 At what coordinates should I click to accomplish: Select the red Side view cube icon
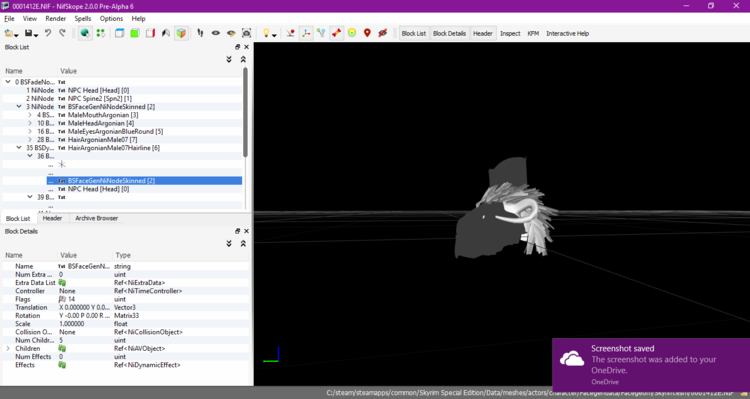pyautogui.click(x=150, y=33)
